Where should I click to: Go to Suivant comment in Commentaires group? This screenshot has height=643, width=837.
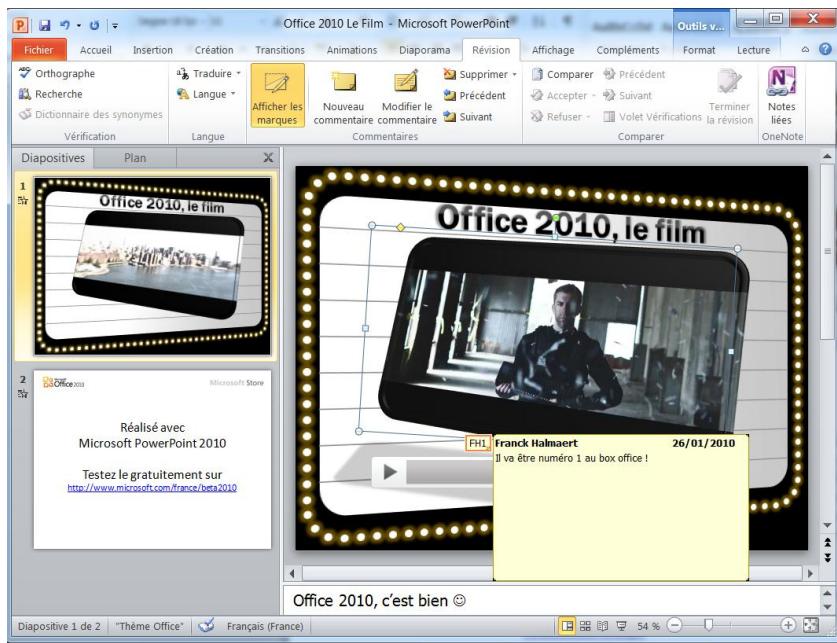point(468,116)
